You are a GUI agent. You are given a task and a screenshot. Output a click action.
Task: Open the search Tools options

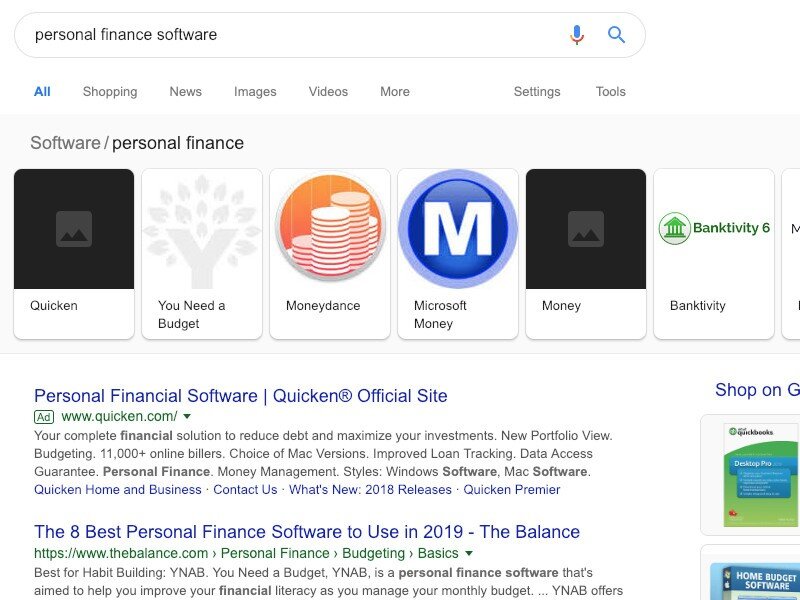click(x=610, y=92)
